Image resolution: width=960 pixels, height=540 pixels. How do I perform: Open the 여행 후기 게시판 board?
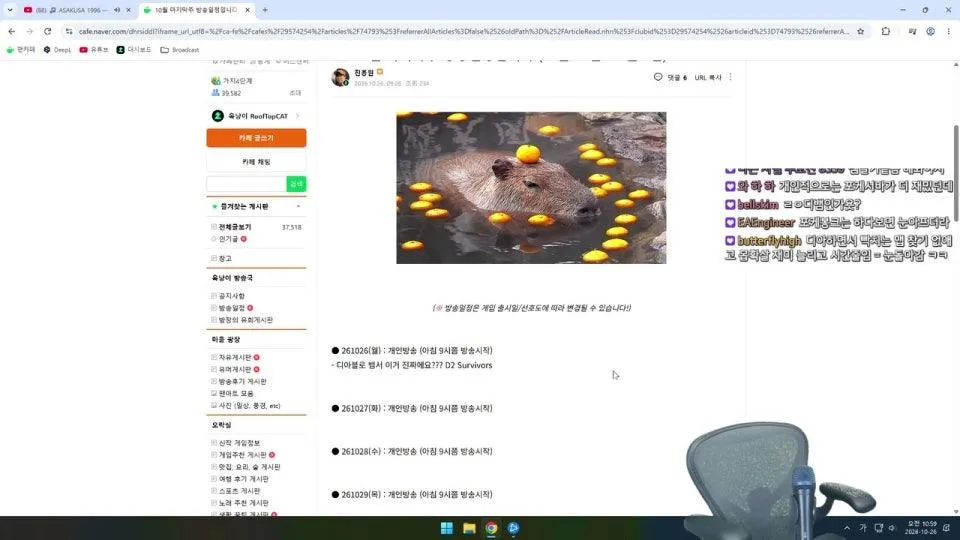243,479
